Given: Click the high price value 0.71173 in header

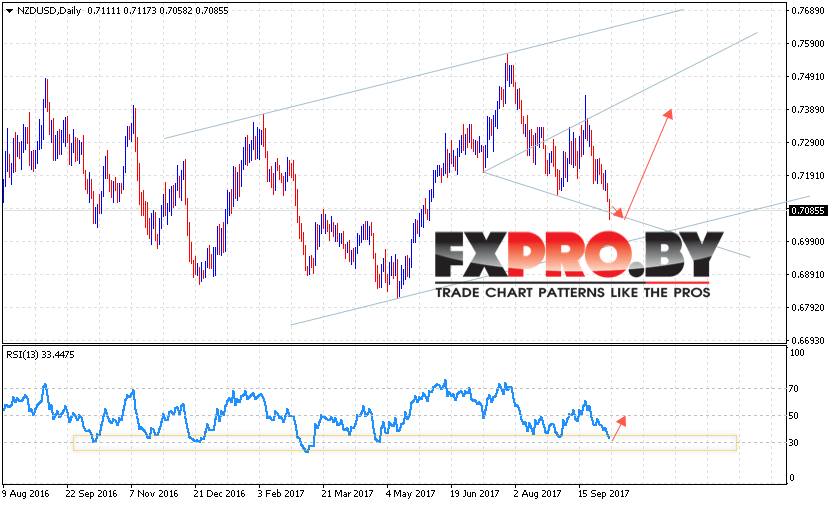Looking at the screenshot, I should click(x=140, y=11).
